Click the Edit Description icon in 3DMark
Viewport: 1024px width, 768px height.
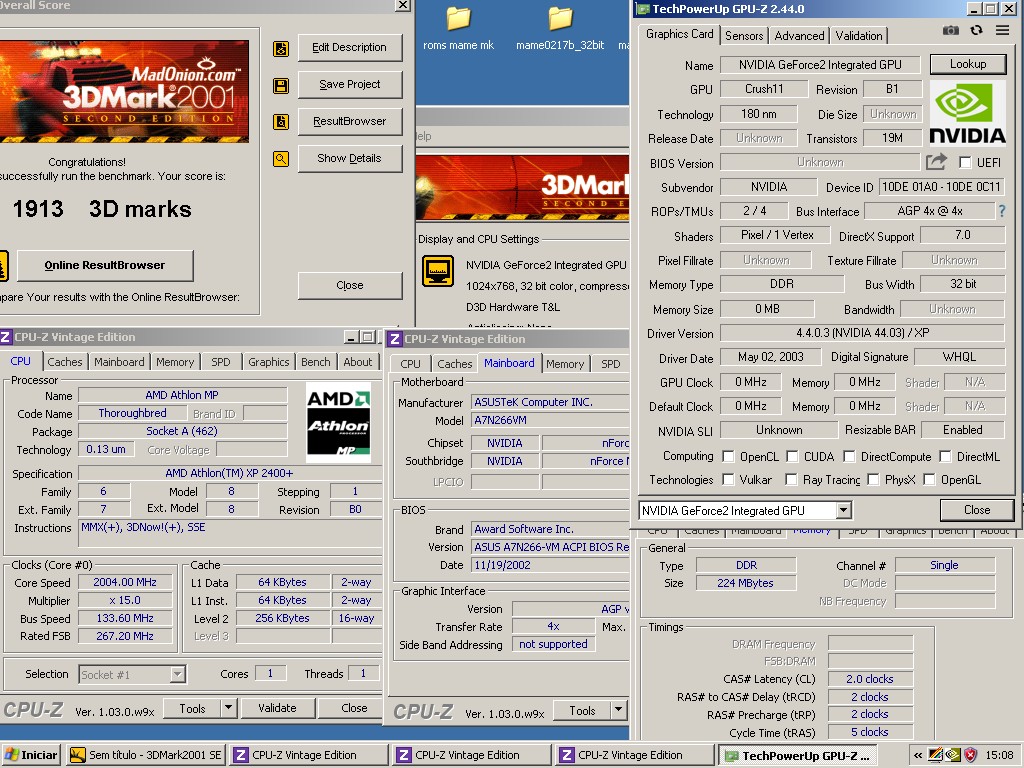pyautogui.click(x=281, y=48)
